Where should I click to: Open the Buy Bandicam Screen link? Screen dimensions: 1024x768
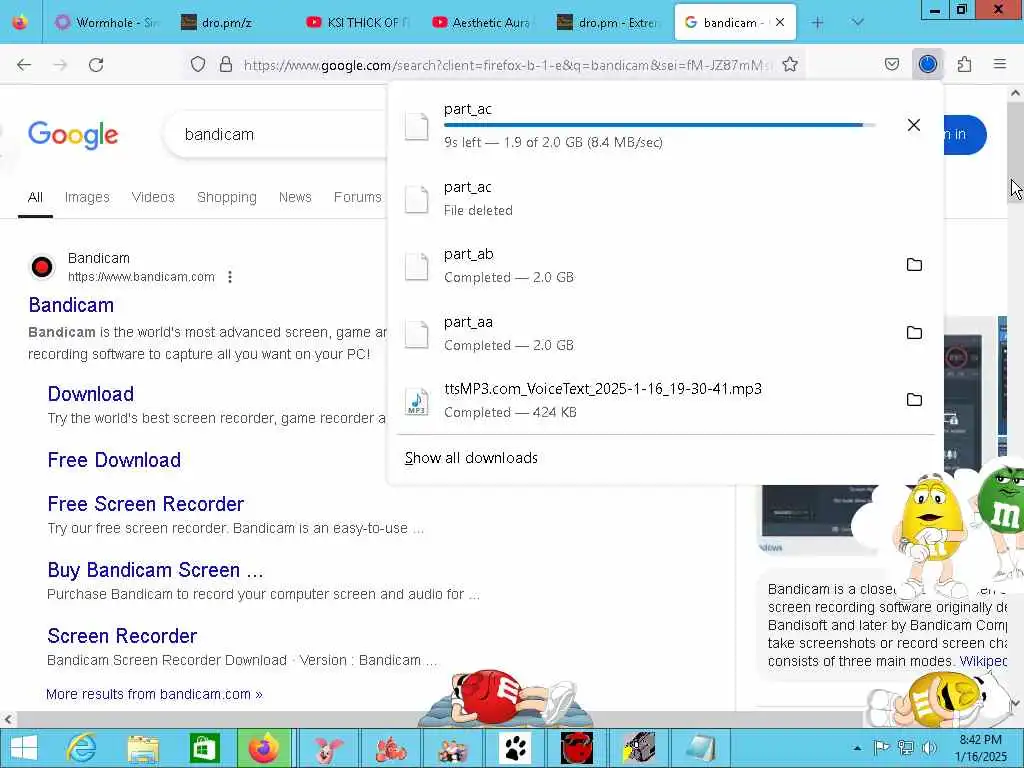coord(155,570)
